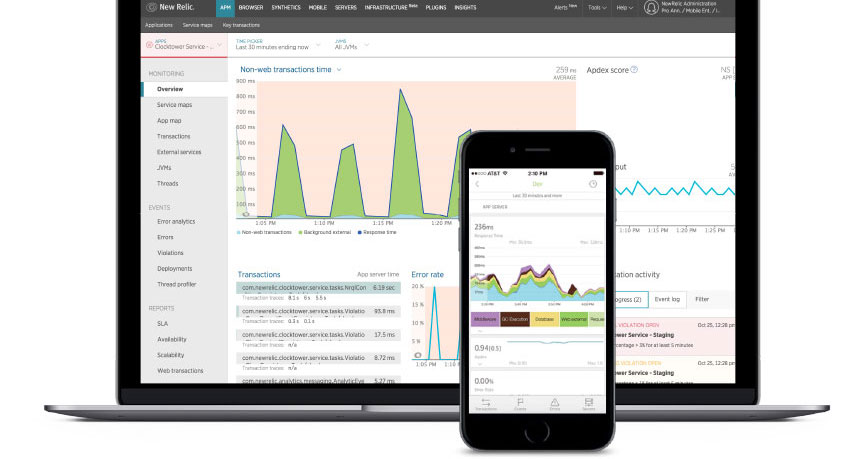Open the Service maps submenu item
The height and width of the screenshot is (459, 861).
pyautogui.click(x=198, y=25)
